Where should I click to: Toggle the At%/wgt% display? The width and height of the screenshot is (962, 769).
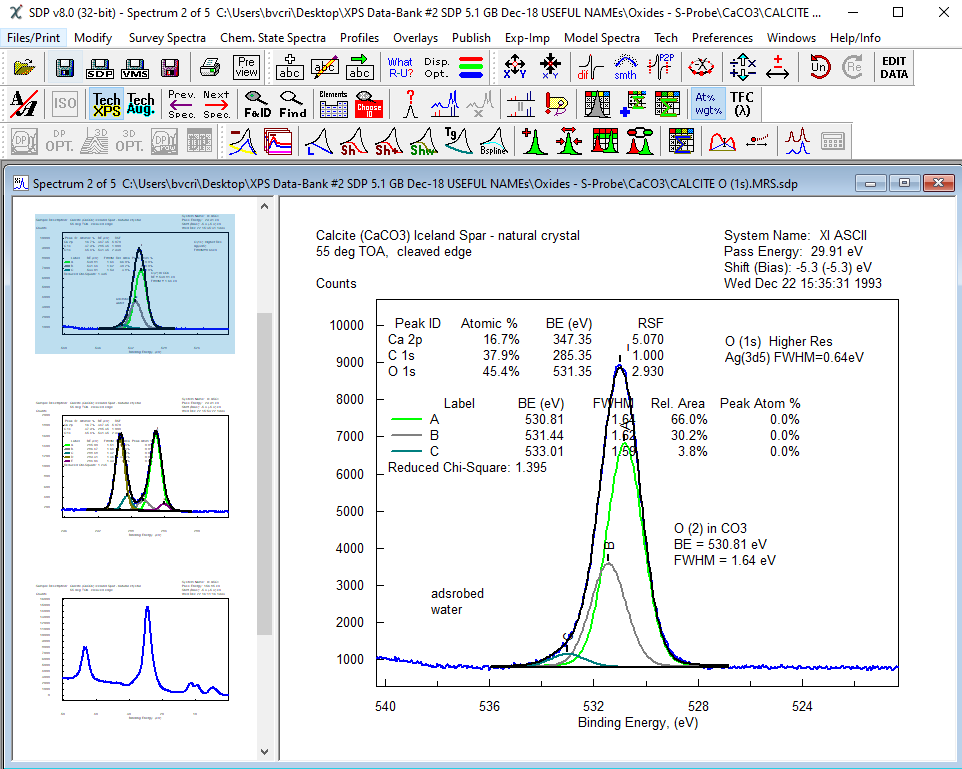[x=708, y=104]
